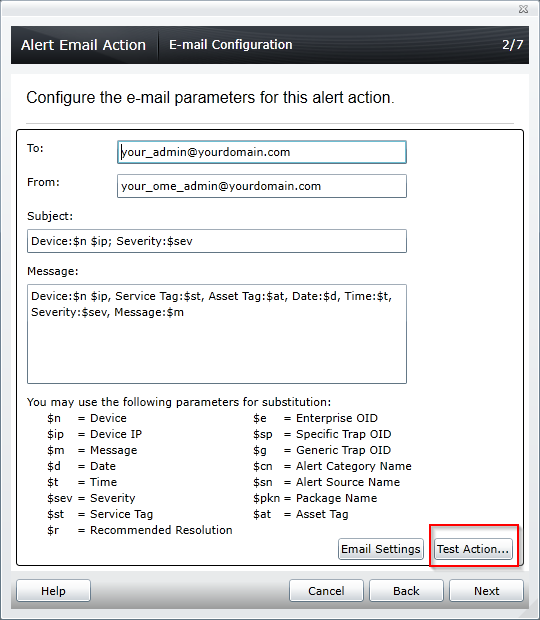
Task: Click the $r Recommended Resolution parameter text
Action: [140, 530]
